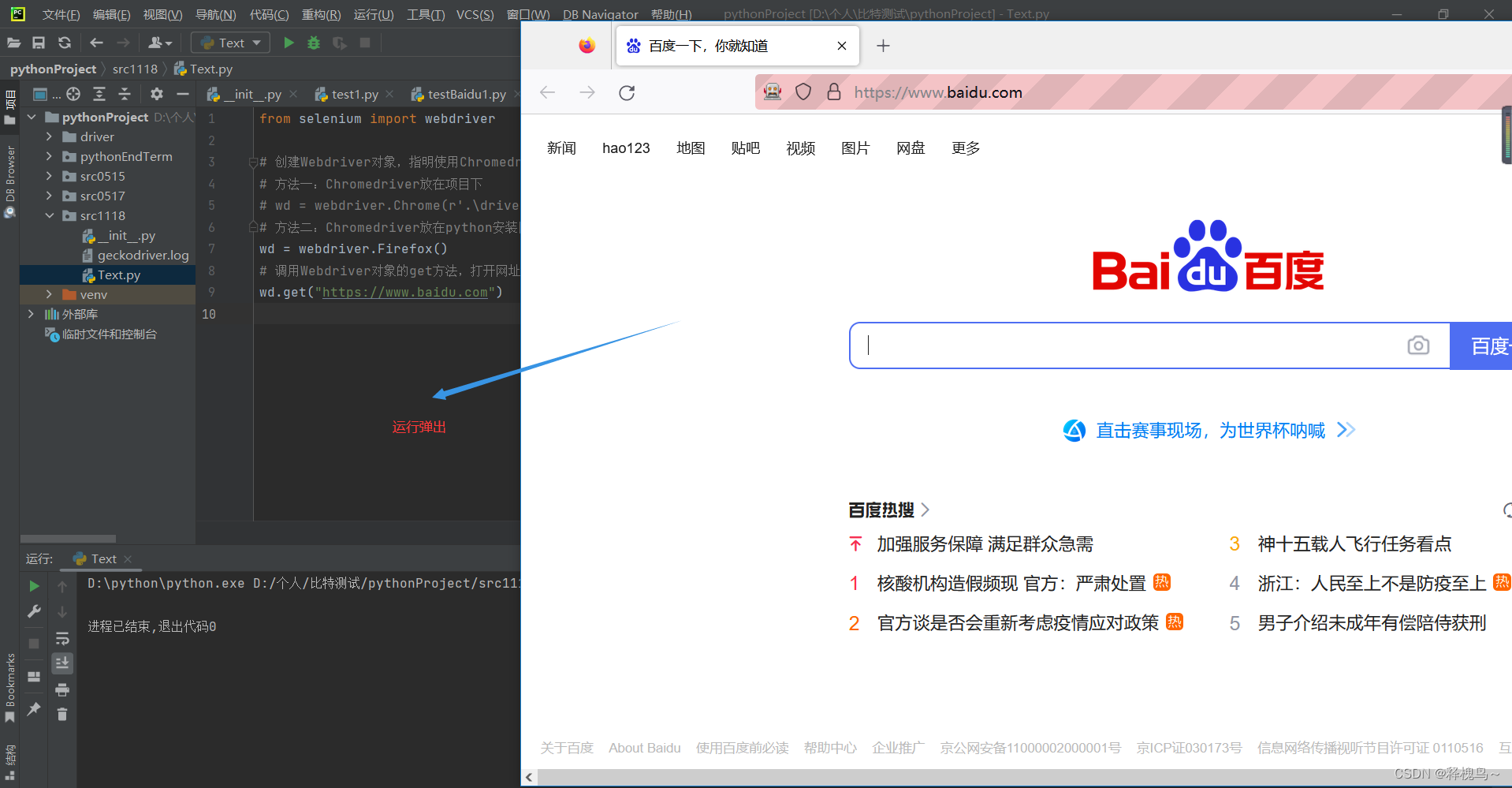
Task: Click the Save All floppy icon
Action: pyautogui.click(x=39, y=43)
